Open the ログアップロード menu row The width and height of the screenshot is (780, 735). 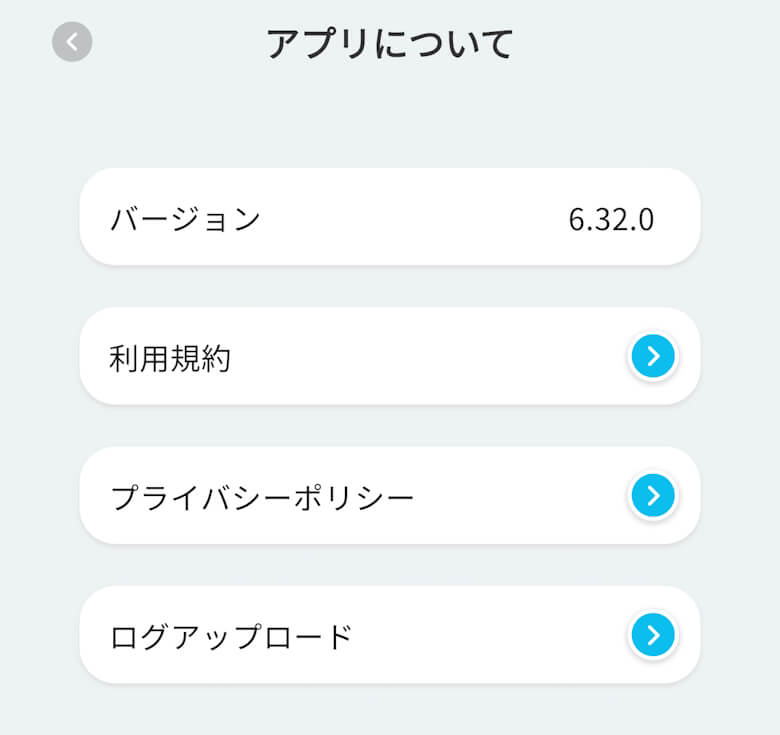click(389, 634)
